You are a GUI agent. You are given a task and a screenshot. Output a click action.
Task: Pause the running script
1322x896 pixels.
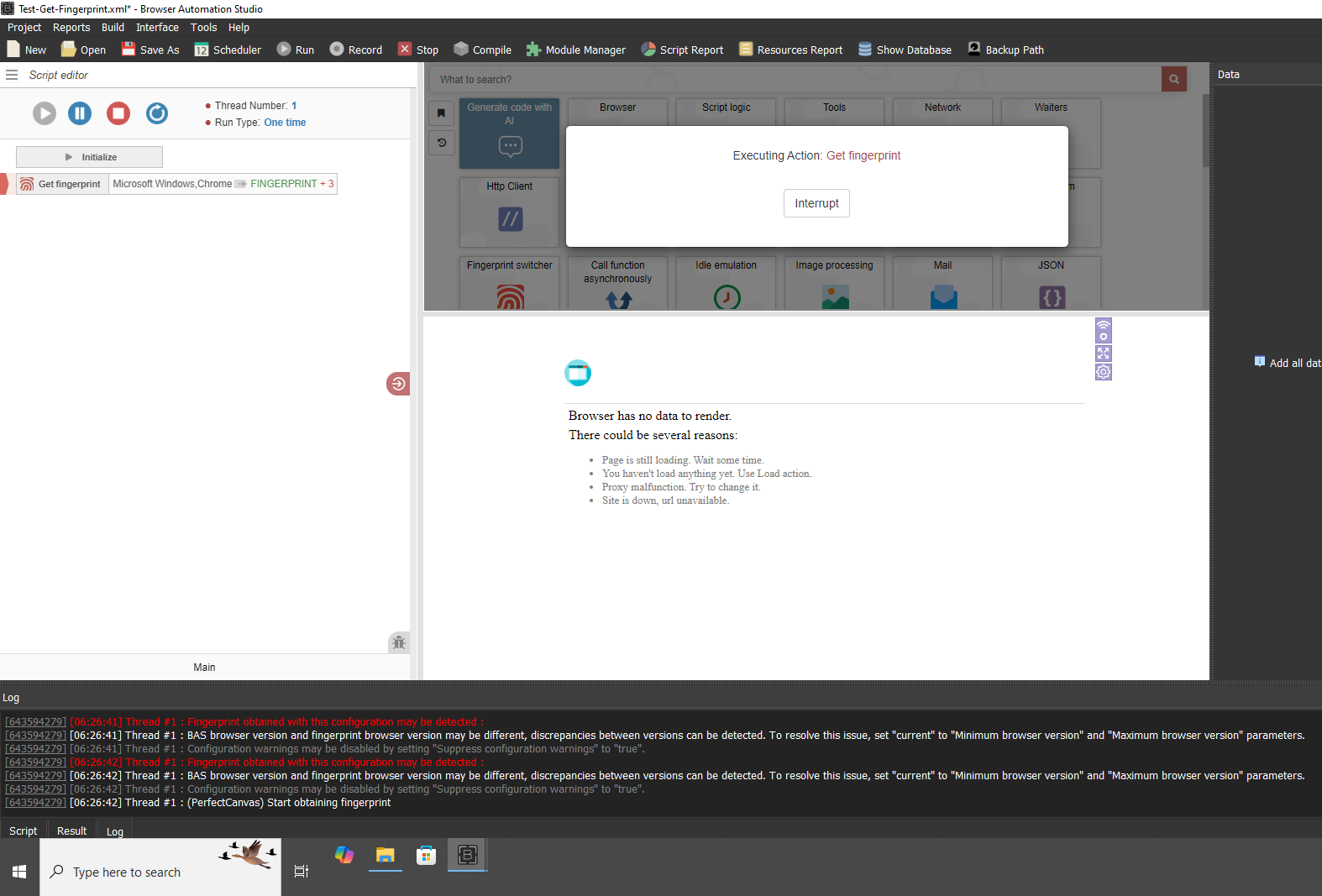pyautogui.click(x=80, y=113)
